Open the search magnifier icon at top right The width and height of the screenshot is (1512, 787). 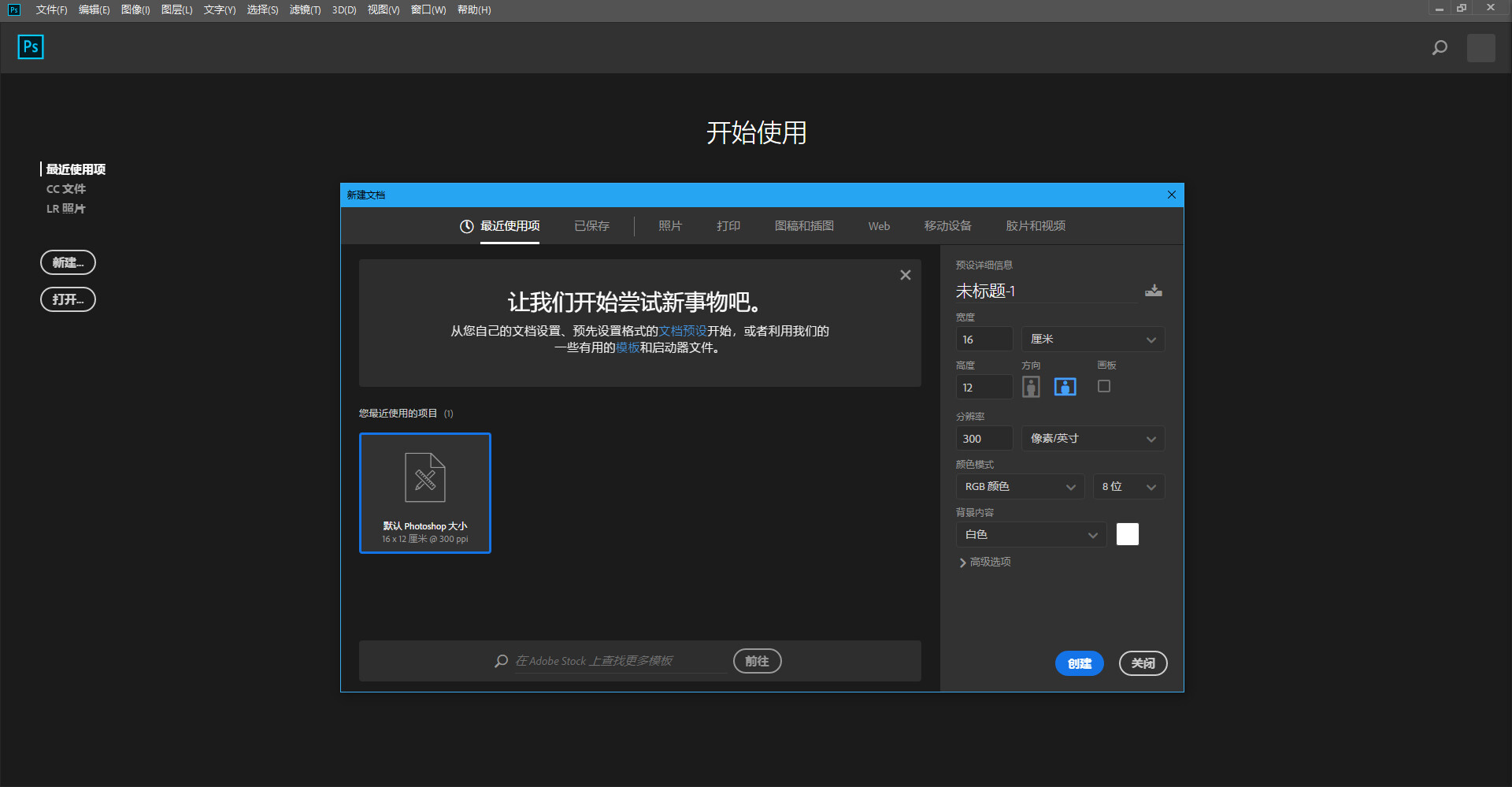[x=1440, y=48]
